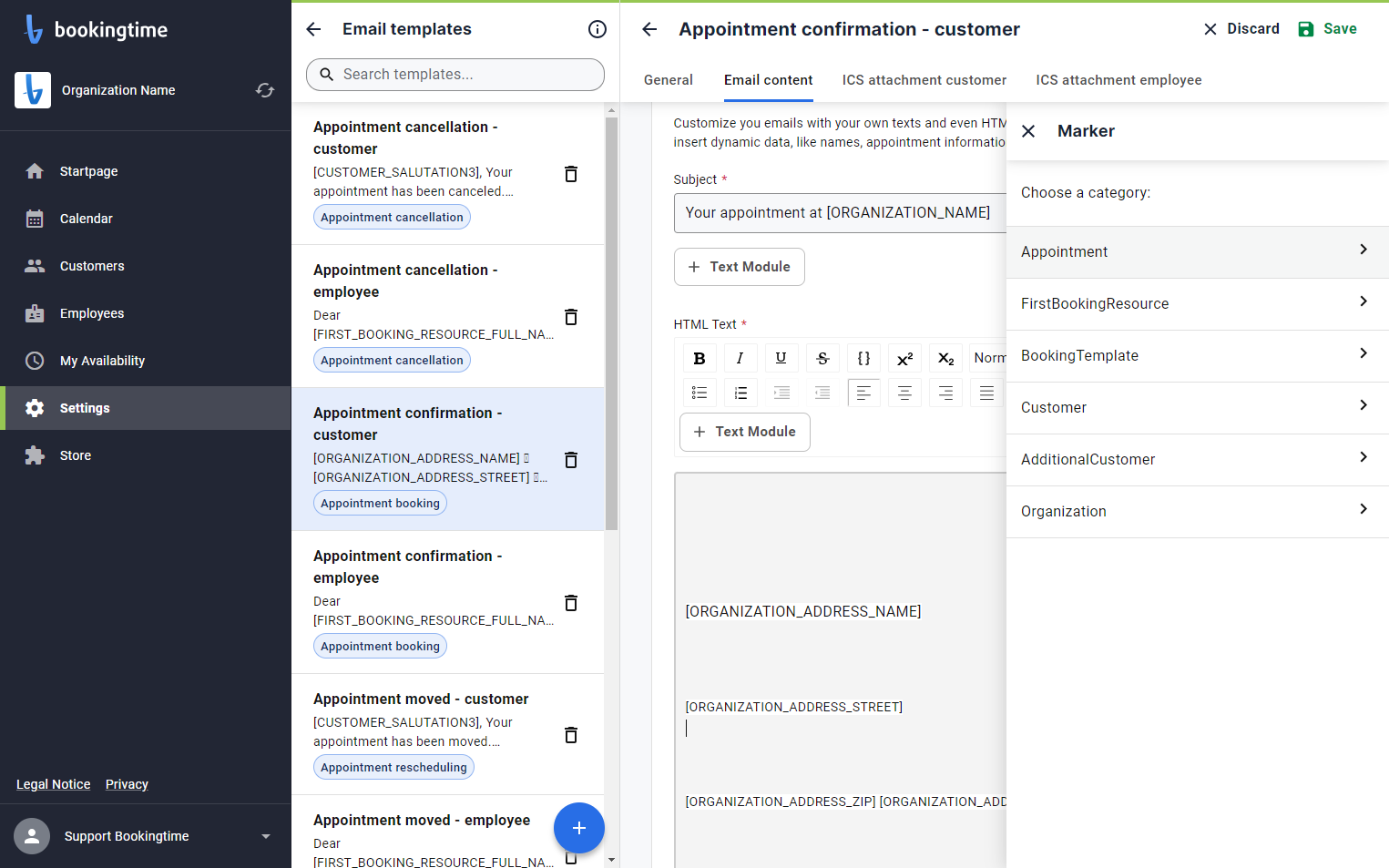Apply italic formatting in editor toolbar
Image resolution: width=1389 pixels, height=868 pixels.
coord(740,358)
